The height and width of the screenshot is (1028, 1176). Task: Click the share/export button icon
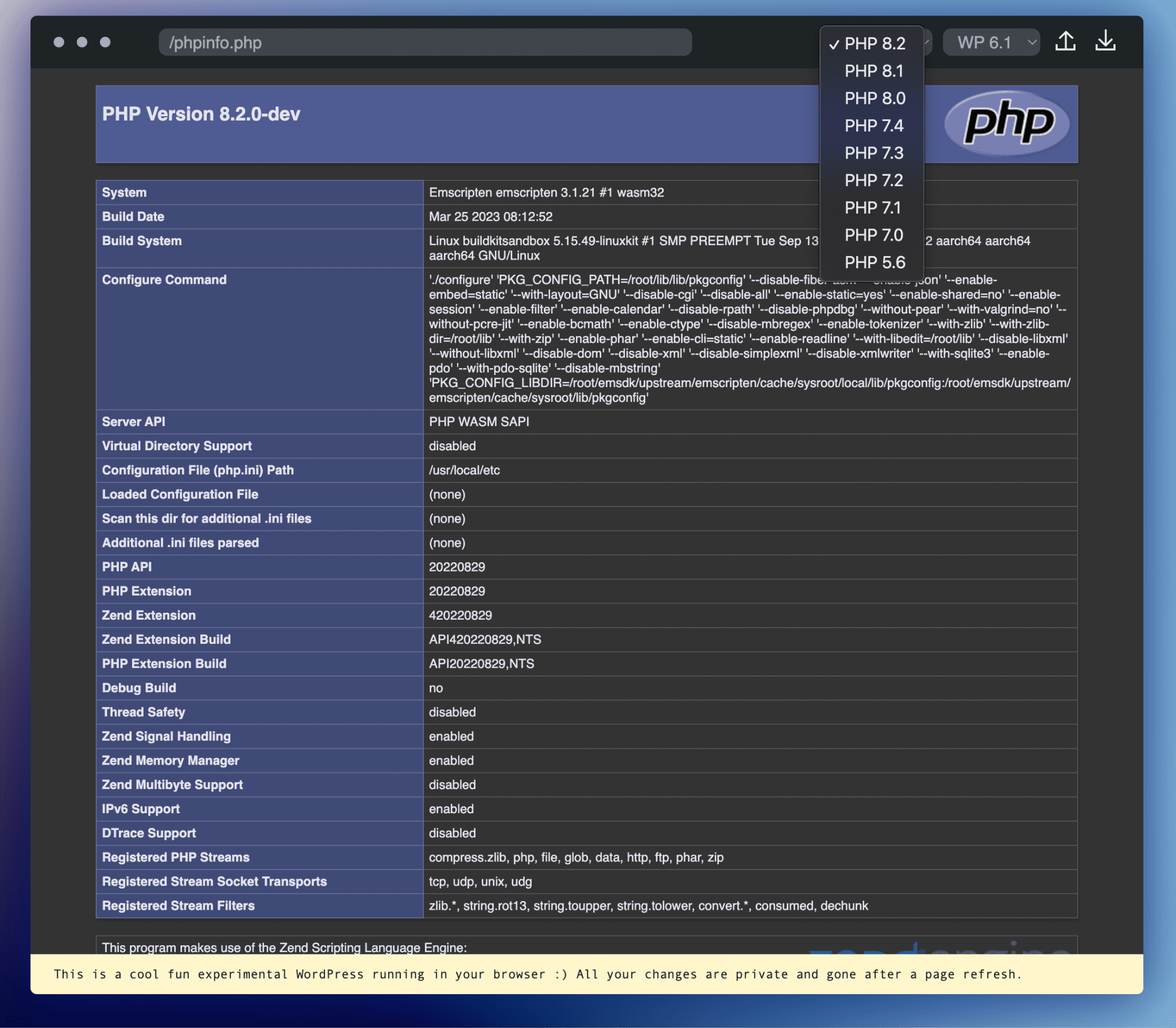1068,41
